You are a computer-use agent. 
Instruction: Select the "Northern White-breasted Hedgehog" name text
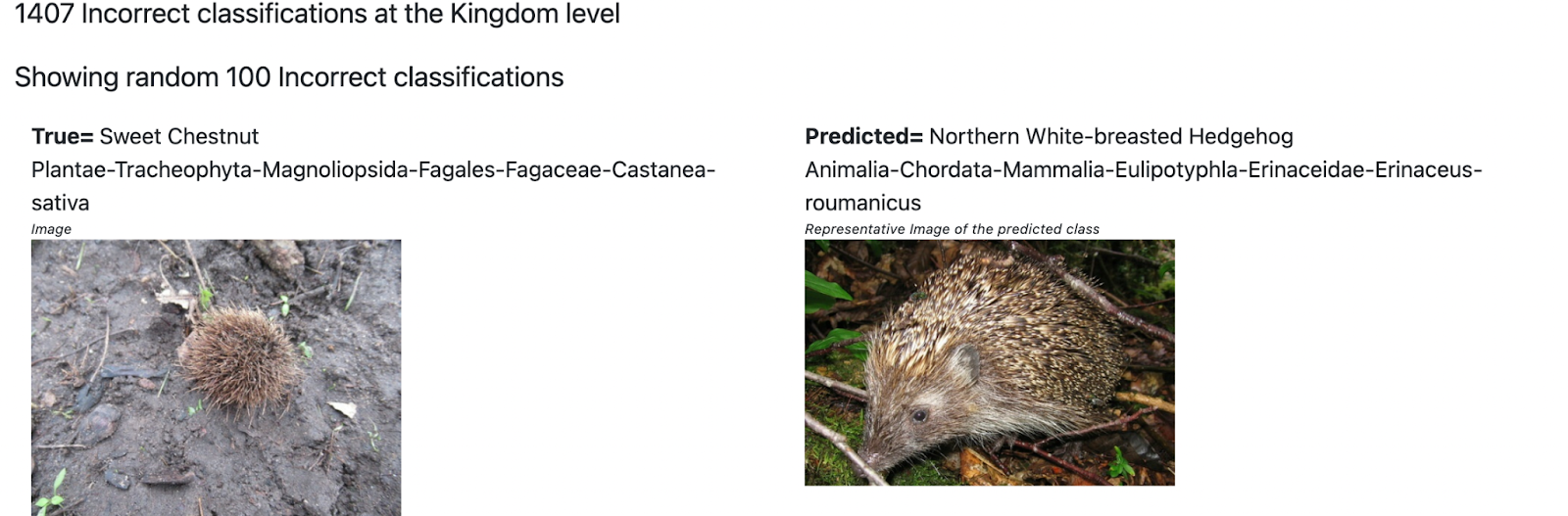click(x=1111, y=136)
